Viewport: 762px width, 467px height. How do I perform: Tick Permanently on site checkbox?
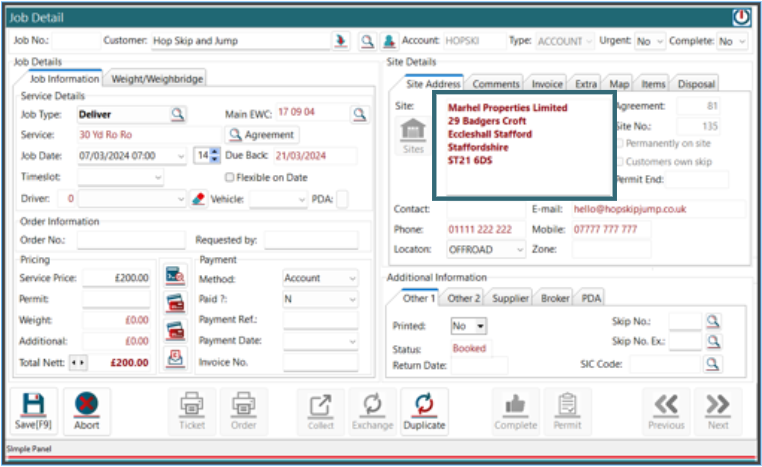(x=620, y=143)
